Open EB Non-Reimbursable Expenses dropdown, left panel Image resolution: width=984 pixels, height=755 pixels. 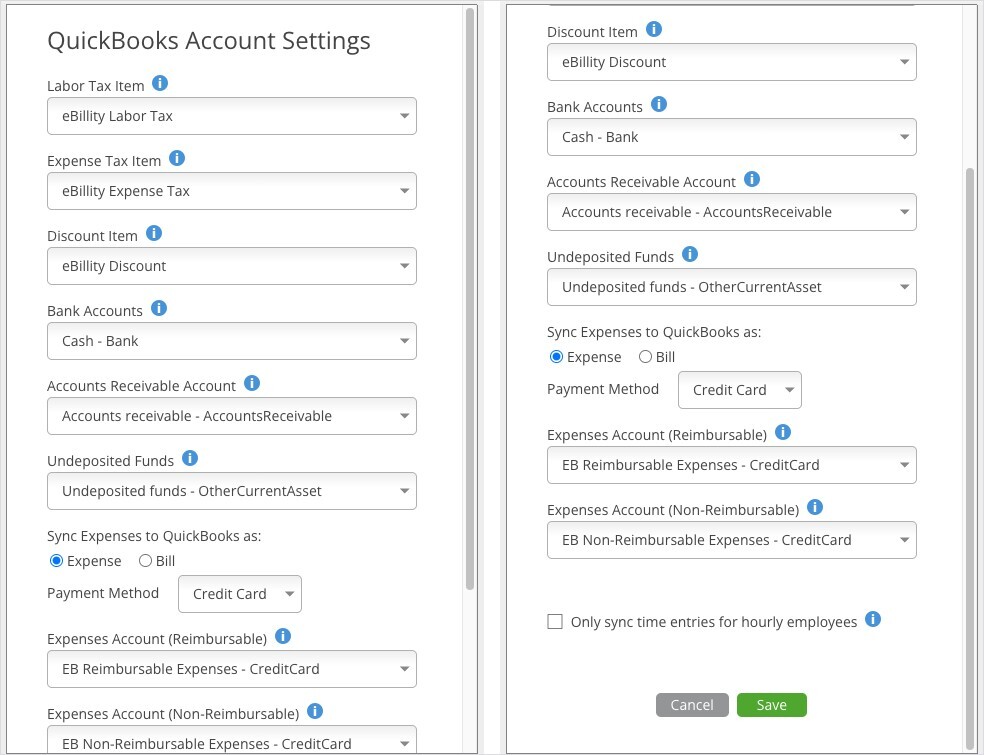232,739
